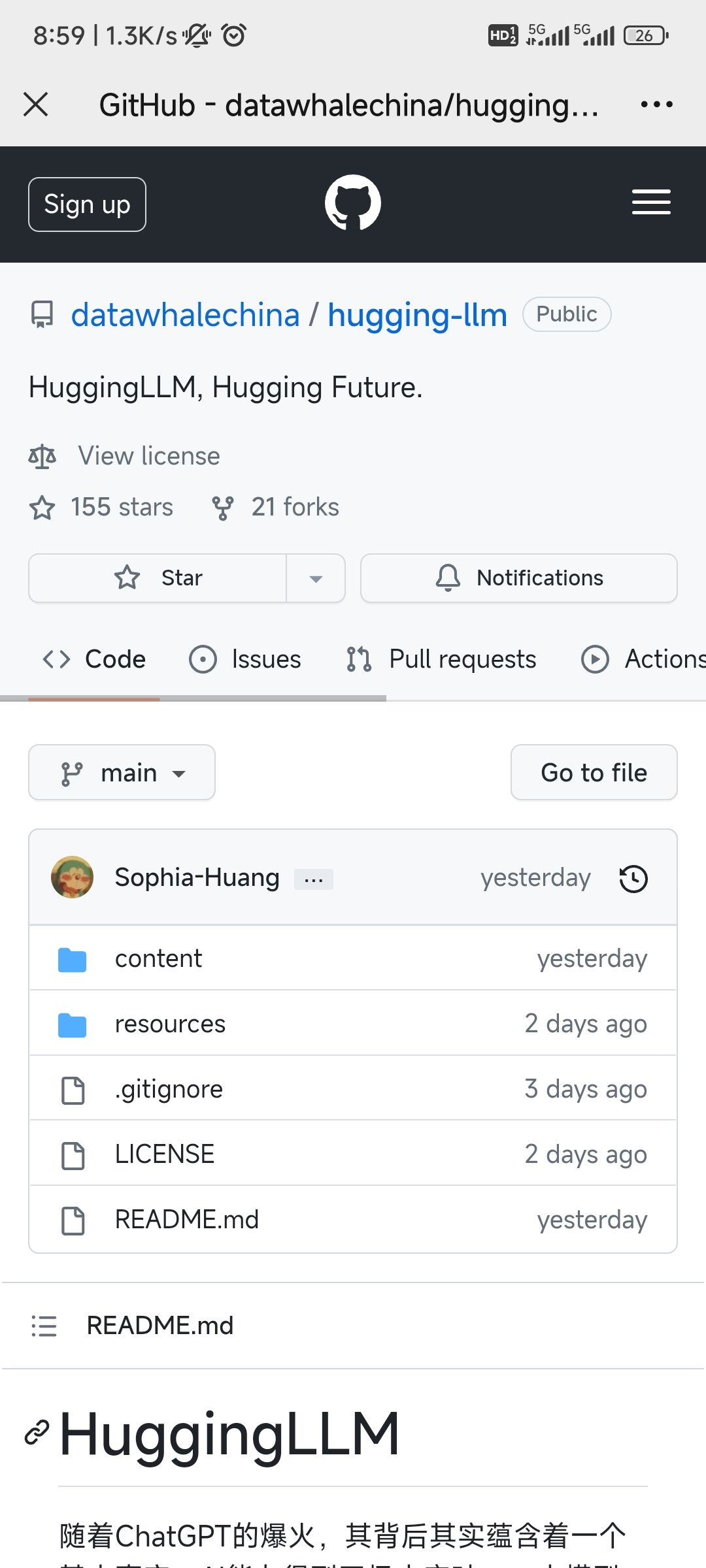Open the content folder
706x1568 pixels.
pos(158,958)
